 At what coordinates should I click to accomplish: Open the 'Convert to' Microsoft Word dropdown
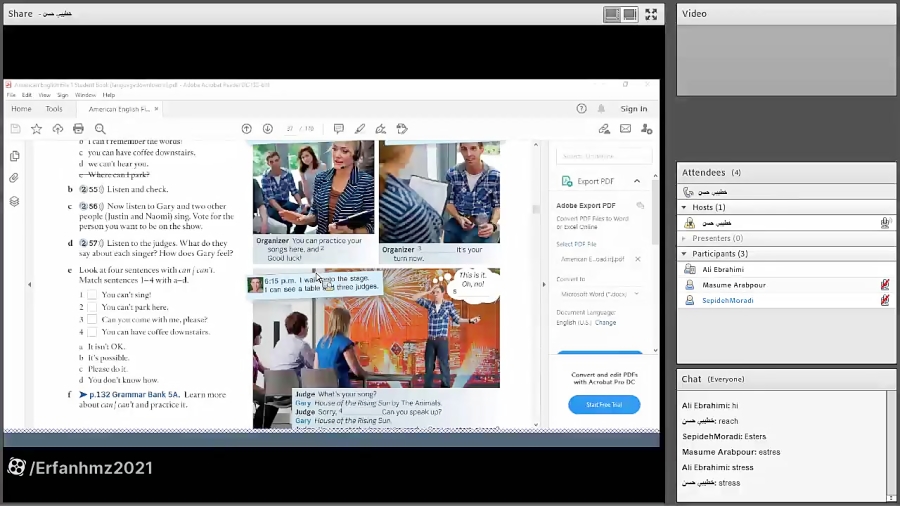pos(599,293)
